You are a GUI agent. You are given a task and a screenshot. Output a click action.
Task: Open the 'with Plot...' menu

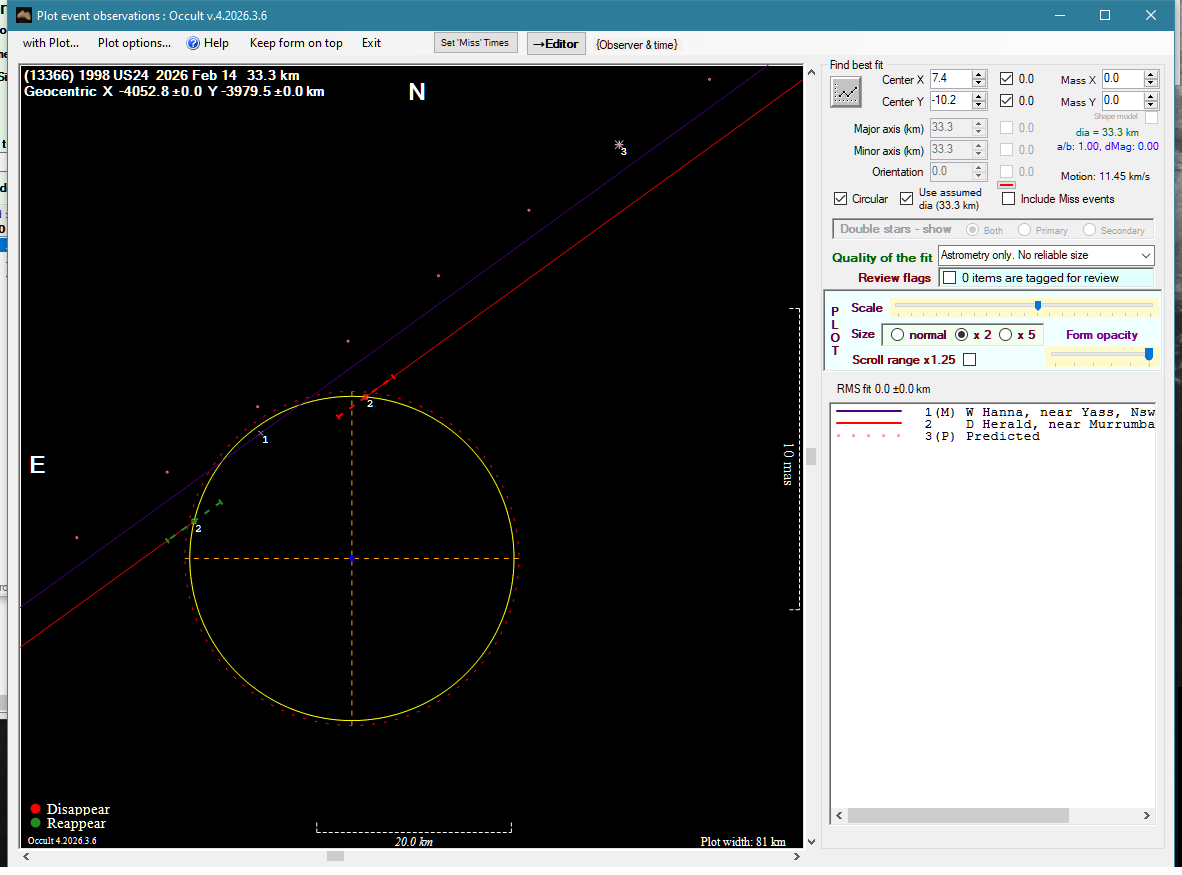[x=50, y=43]
